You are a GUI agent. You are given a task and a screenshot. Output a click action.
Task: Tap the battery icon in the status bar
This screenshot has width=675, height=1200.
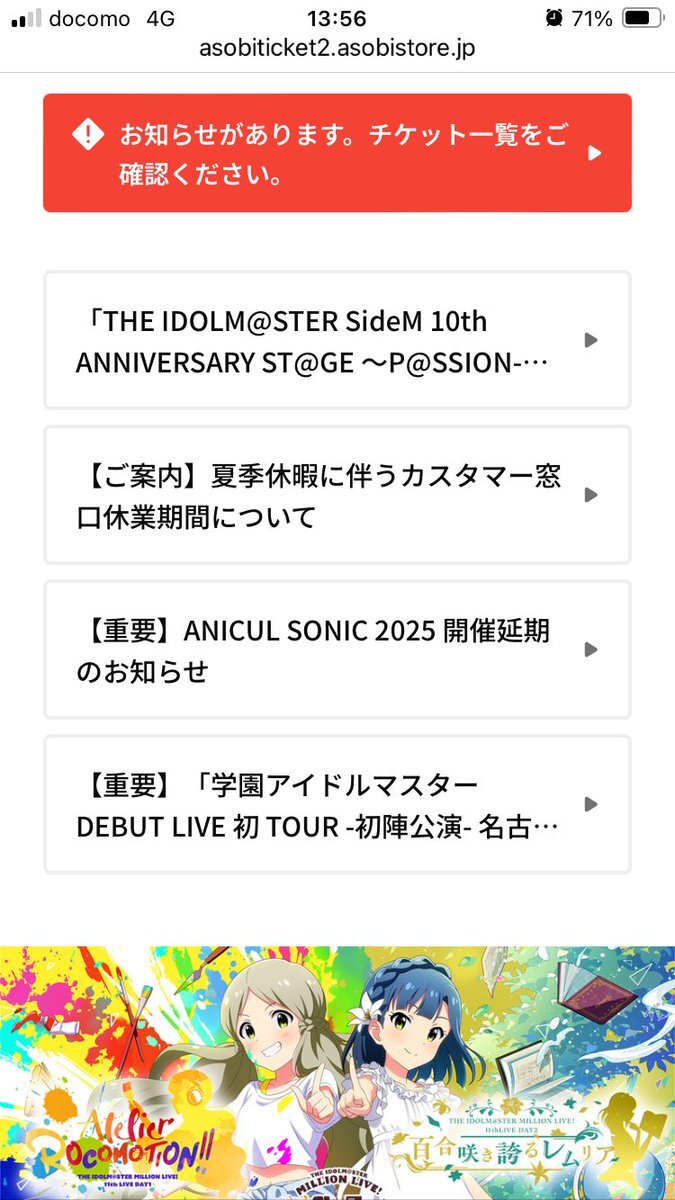pos(640,18)
